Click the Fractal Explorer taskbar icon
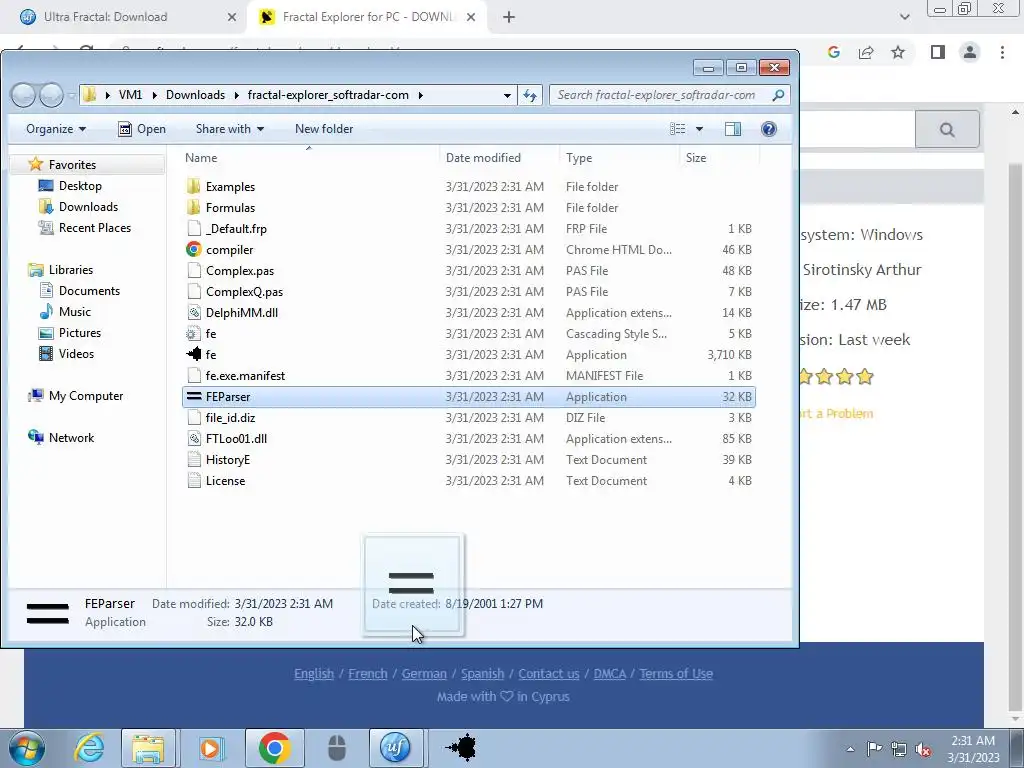This screenshot has height=768, width=1024. click(x=461, y=748)
